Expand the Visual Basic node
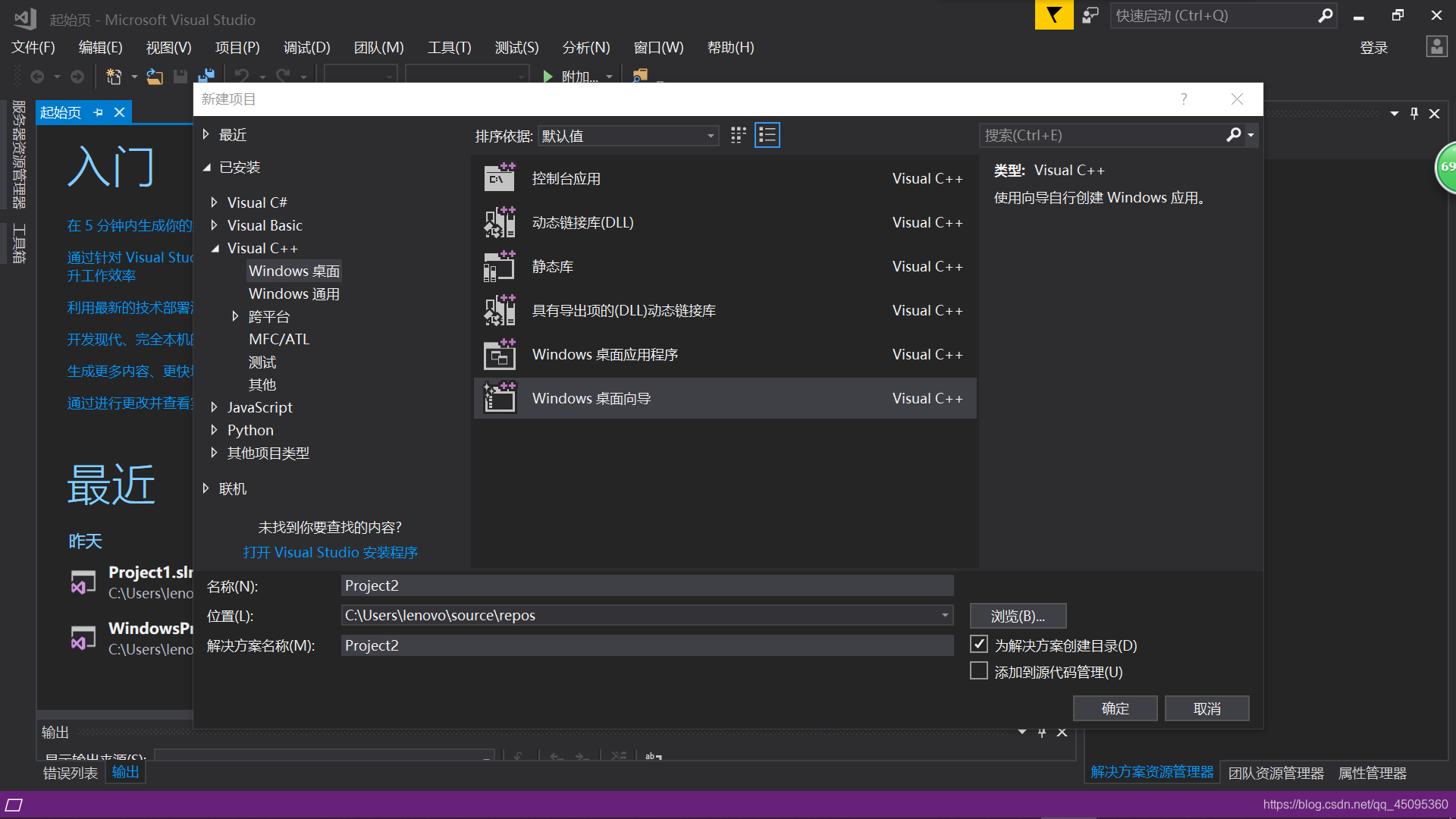1456x819 pixels. pos(214,225)
